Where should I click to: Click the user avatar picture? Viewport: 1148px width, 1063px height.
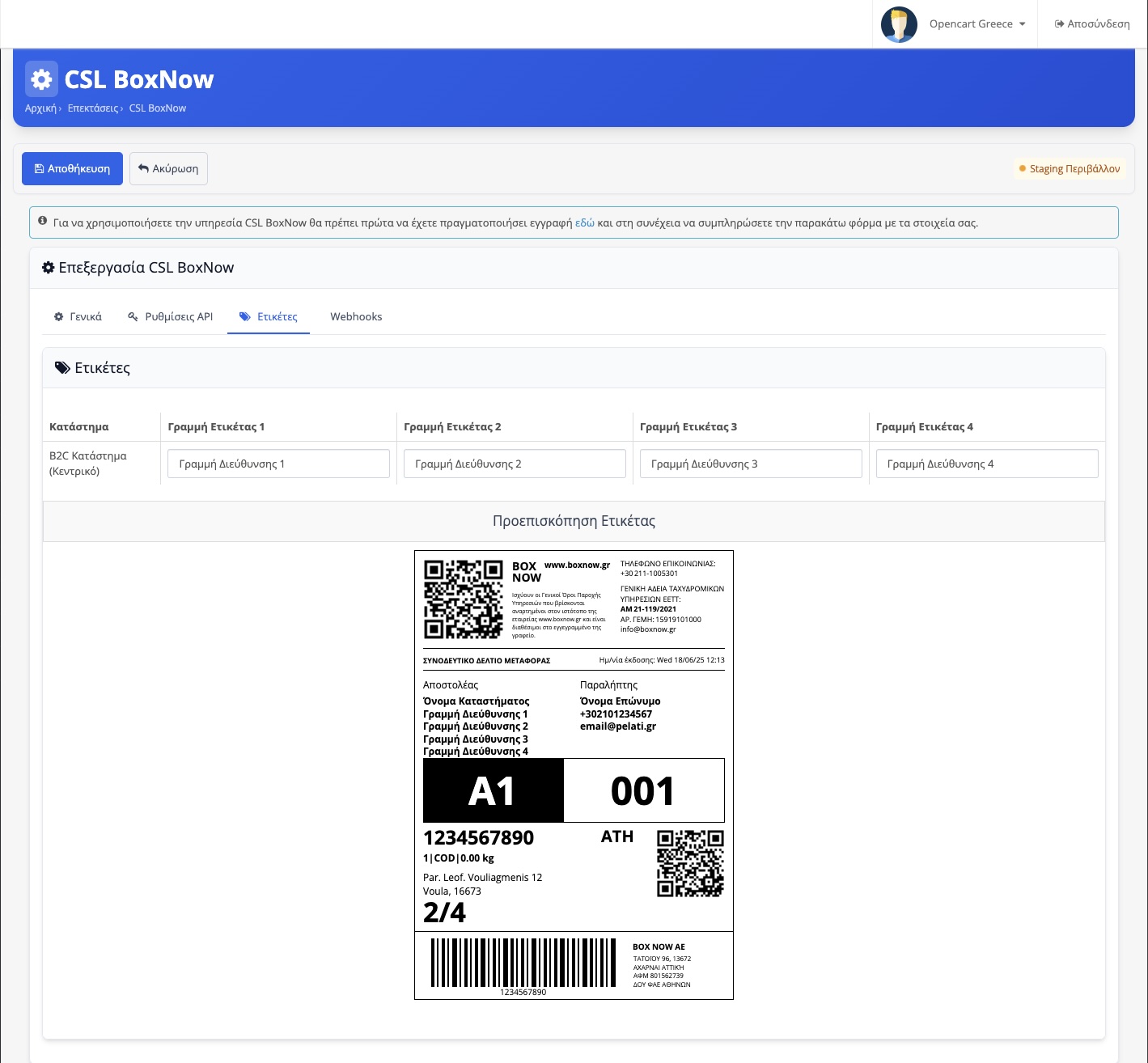899,24
